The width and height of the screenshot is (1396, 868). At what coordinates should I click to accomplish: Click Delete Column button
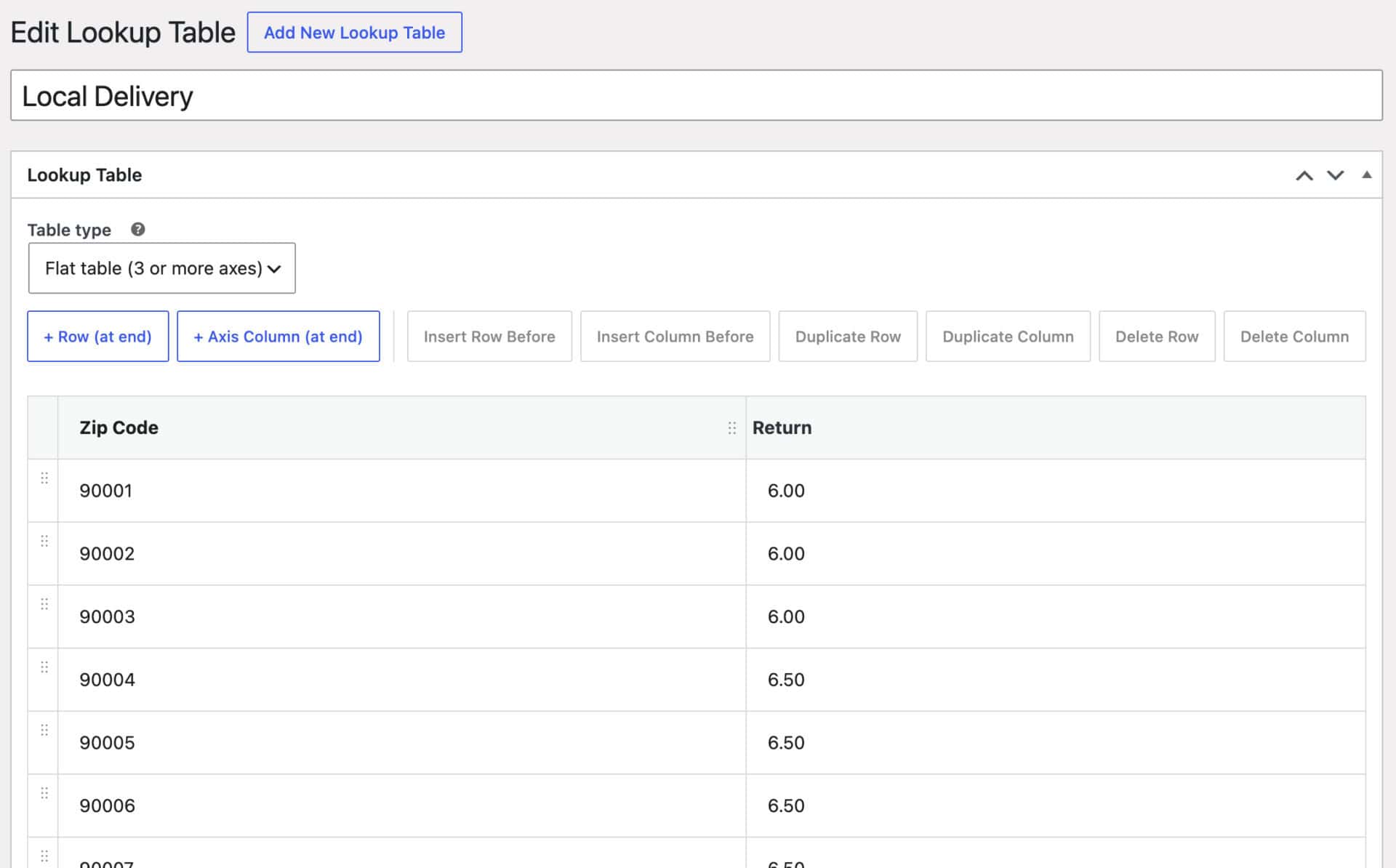(x=1294, y=337)
